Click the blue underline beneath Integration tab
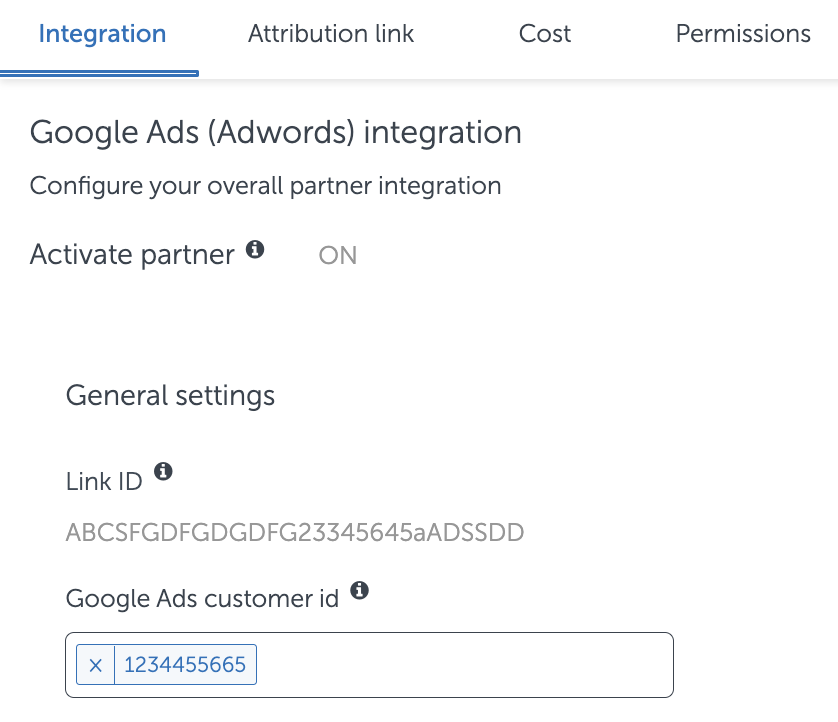The width and height of the screenshot is (838, 722). 100,73
